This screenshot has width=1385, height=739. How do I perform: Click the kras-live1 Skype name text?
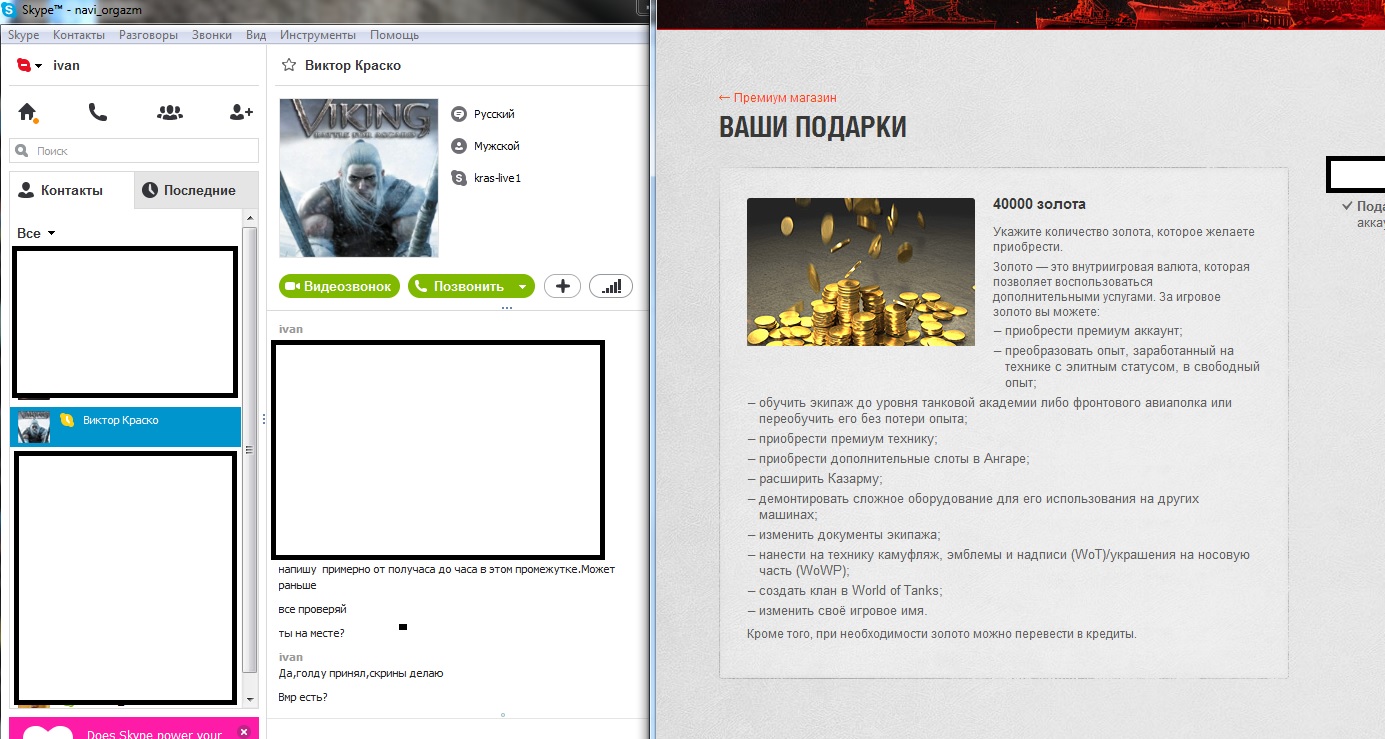[x=498, y=178]
